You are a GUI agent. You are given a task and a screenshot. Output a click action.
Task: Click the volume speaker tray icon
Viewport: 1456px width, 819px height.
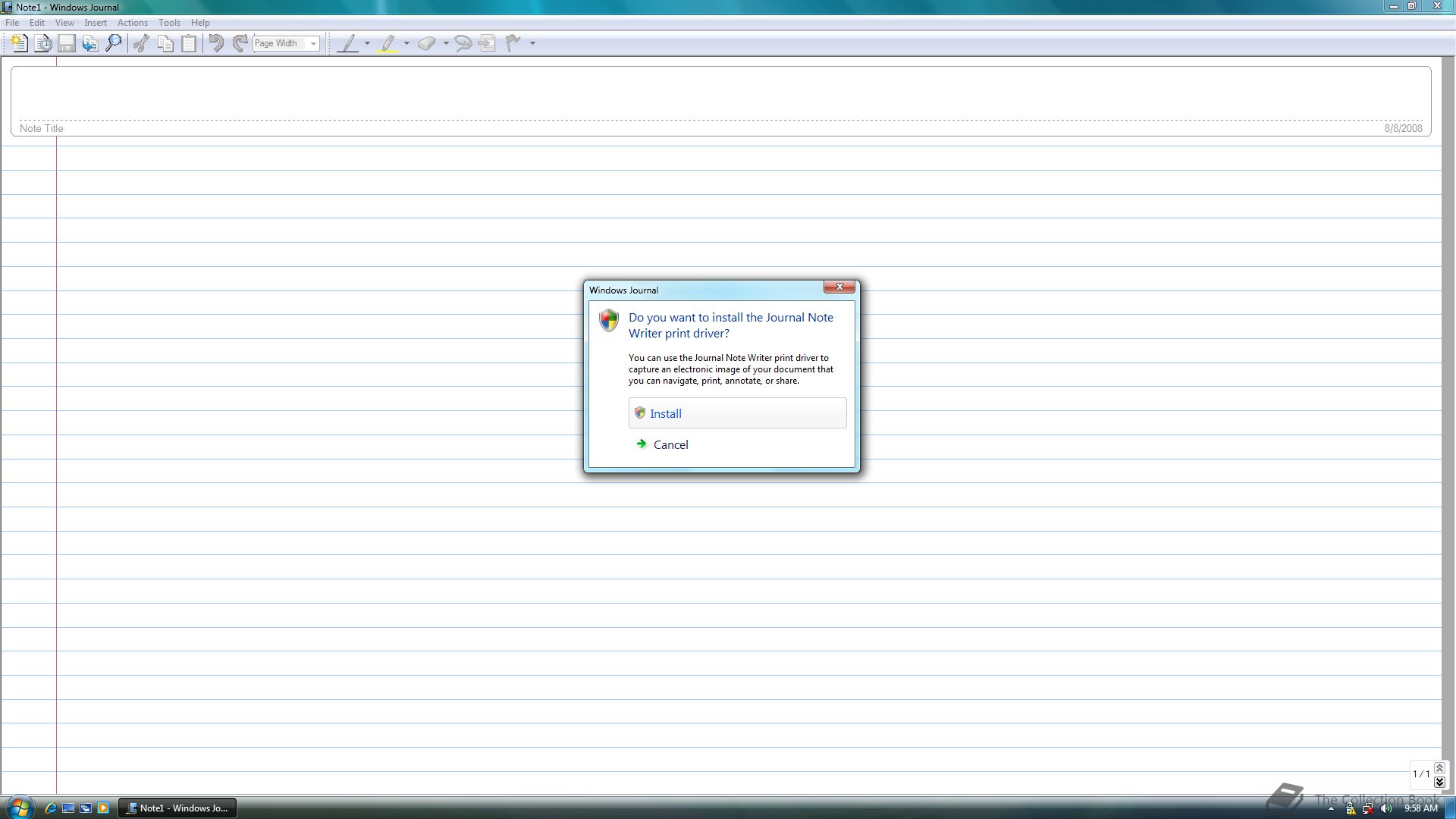click(1386, 808)
